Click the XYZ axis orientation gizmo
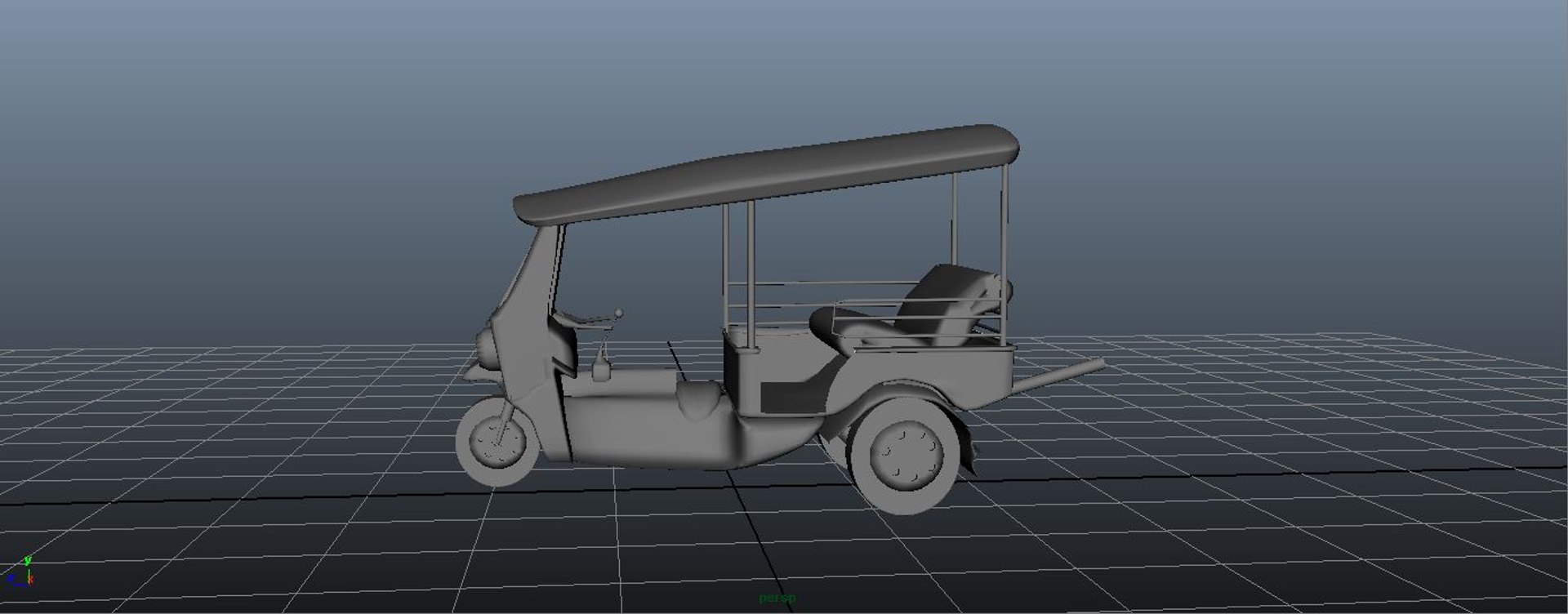 pos(20,572)
